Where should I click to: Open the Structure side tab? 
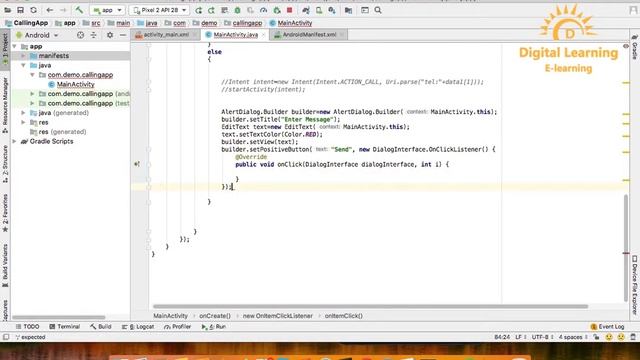point(5,163)
